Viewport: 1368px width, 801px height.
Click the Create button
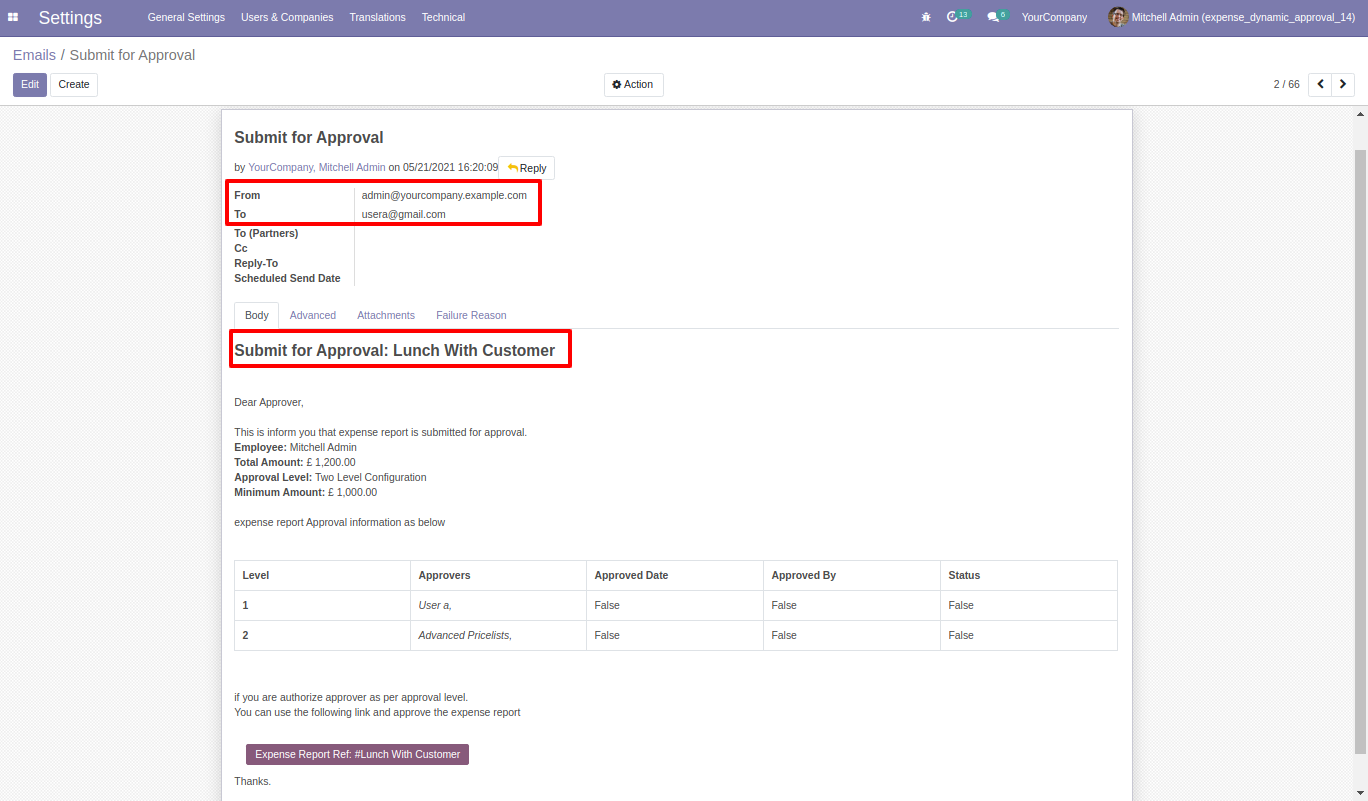(74, 85)
